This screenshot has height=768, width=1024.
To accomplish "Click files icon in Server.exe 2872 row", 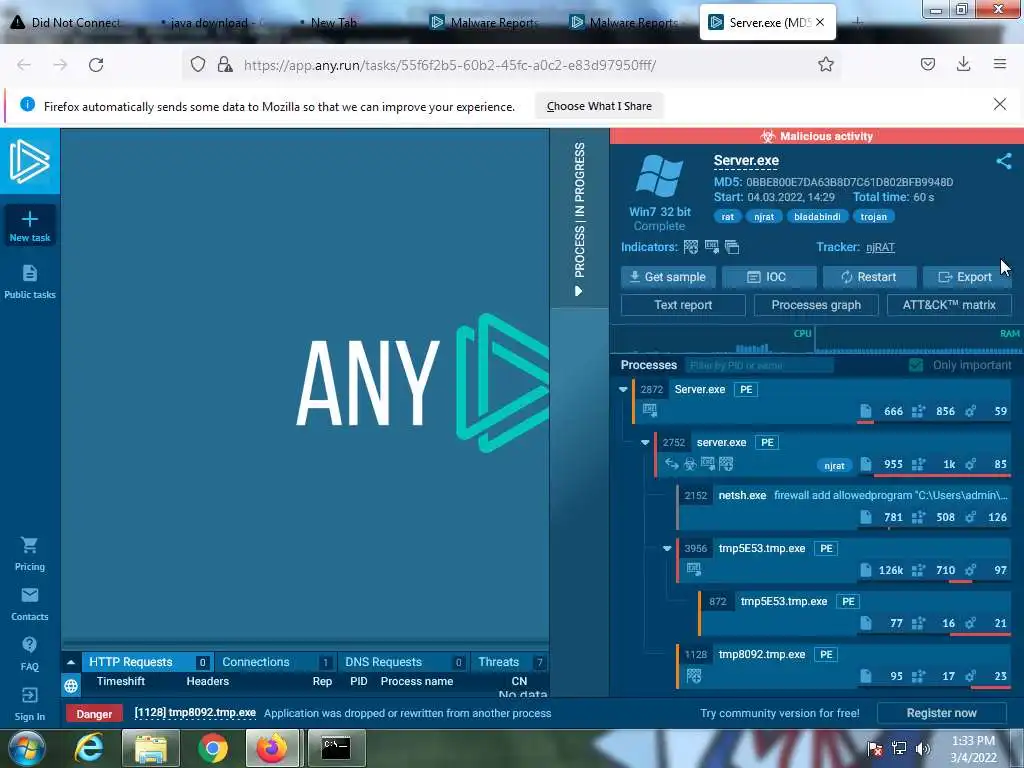I will click(865, 411).
